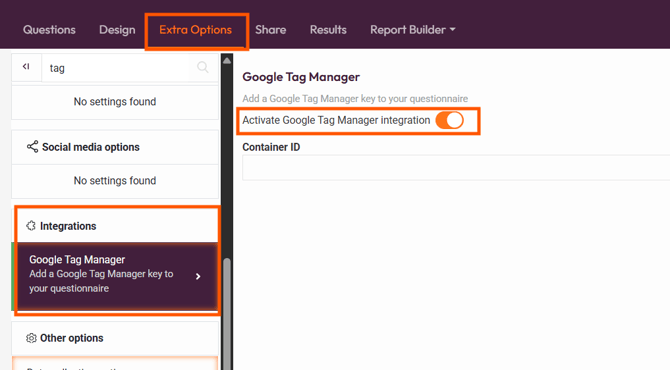Click the Integrations puzzle icon

[31, 226]
